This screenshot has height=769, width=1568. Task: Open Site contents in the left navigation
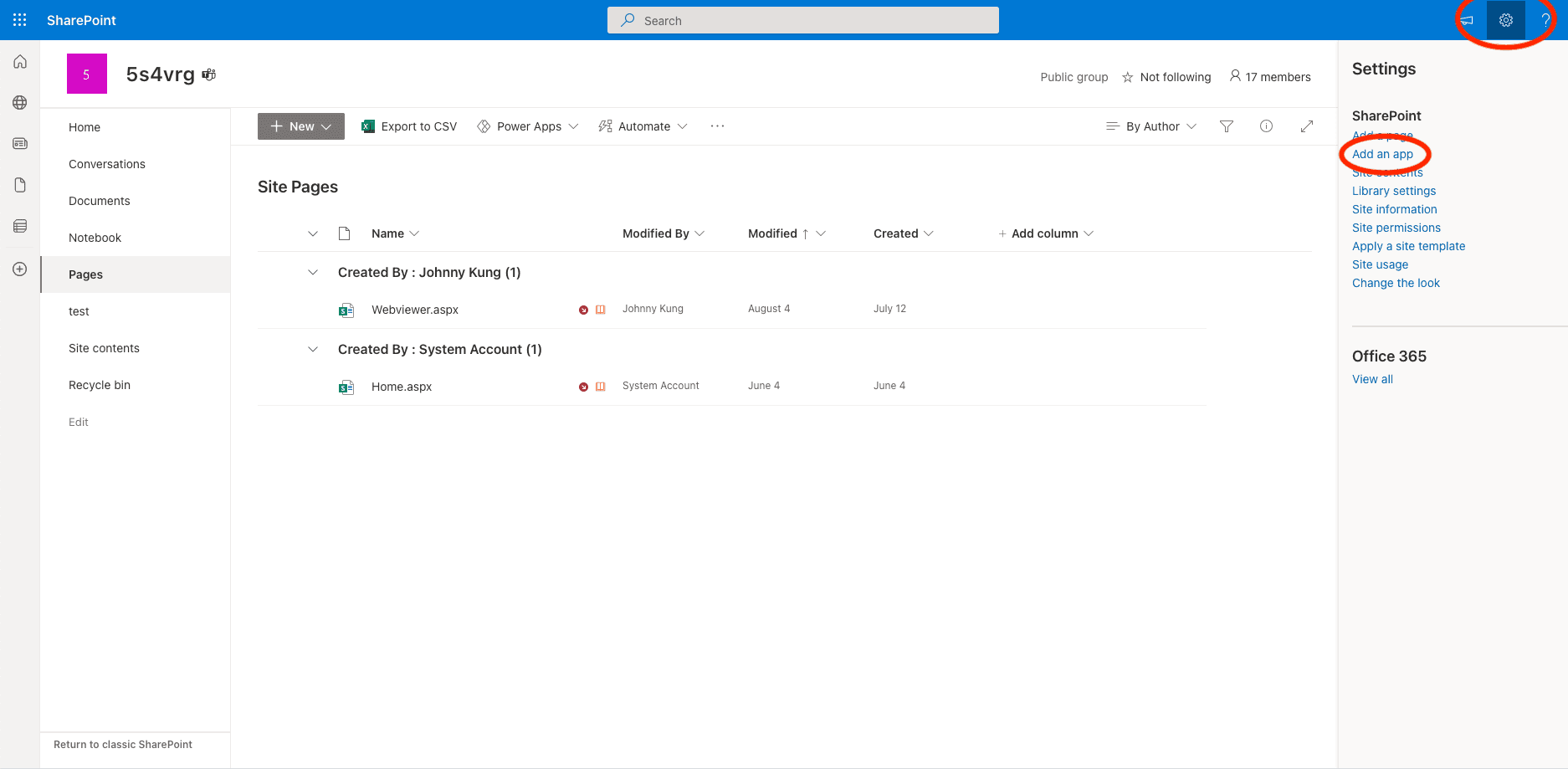(104, 348)
